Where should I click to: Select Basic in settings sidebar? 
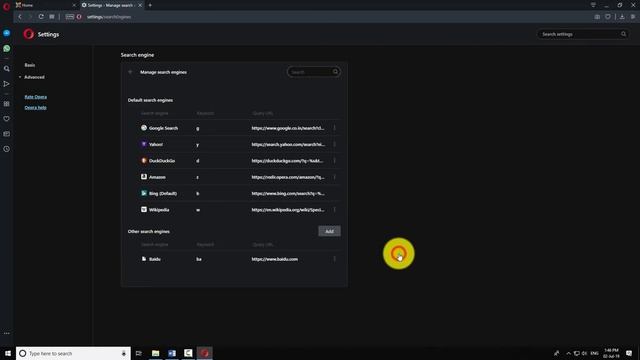point(30,65)
